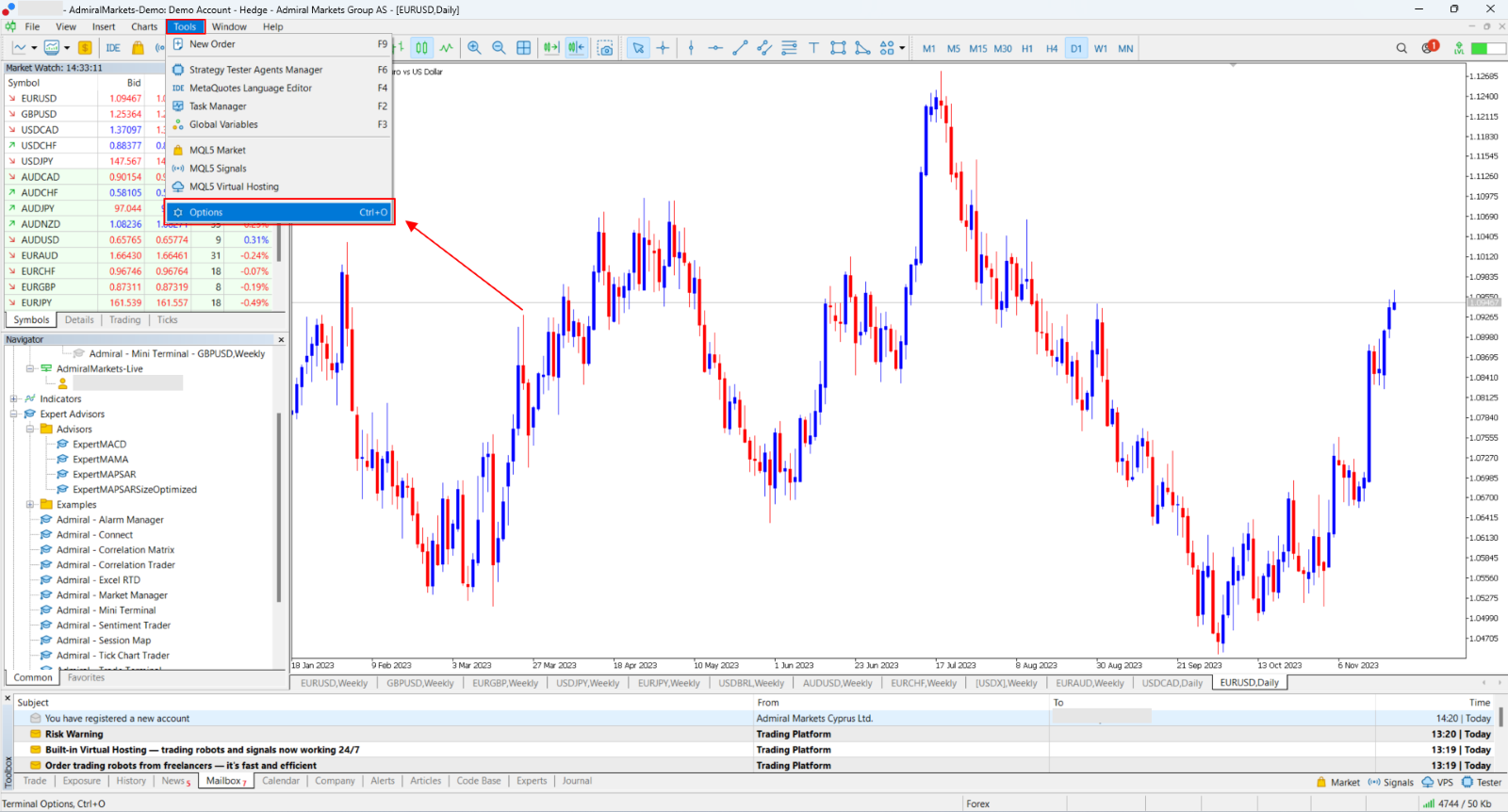Viewport: 1508px width, 812px height.
Task: Zoom out on the chart
Action: (499, 48)
